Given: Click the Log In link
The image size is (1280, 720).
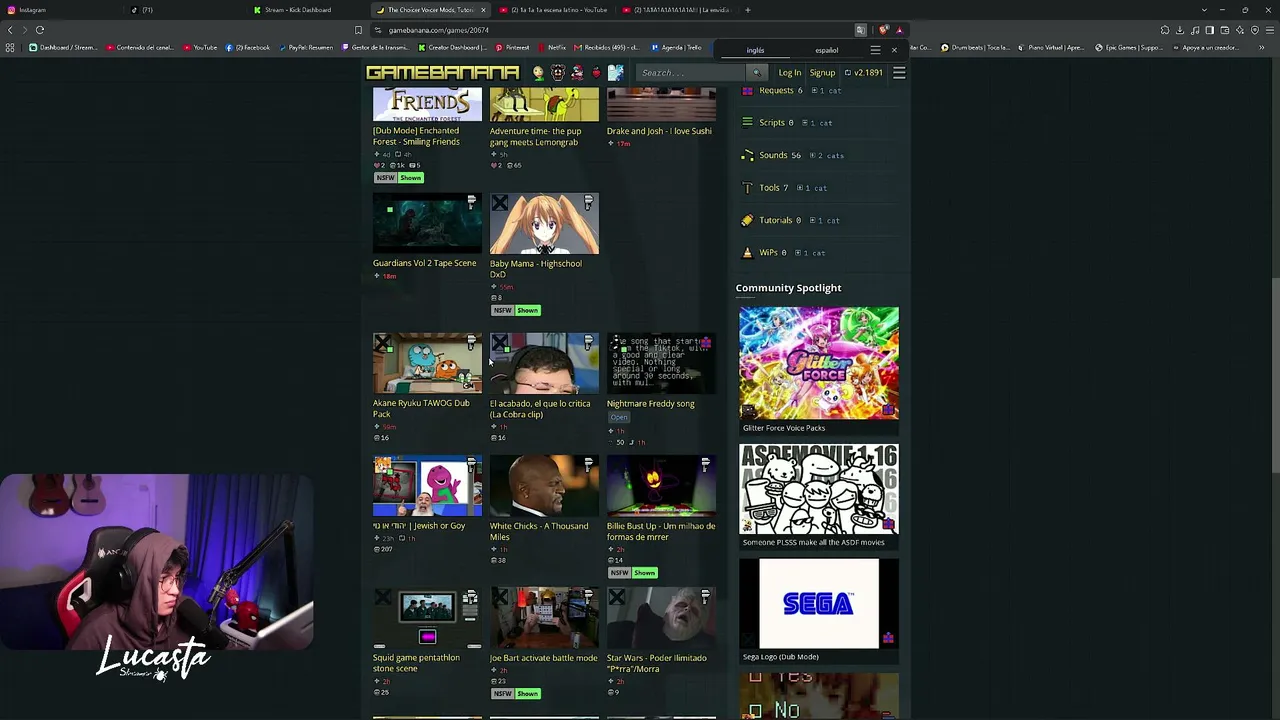Looking at the screenshot, I should click(789, 73).
